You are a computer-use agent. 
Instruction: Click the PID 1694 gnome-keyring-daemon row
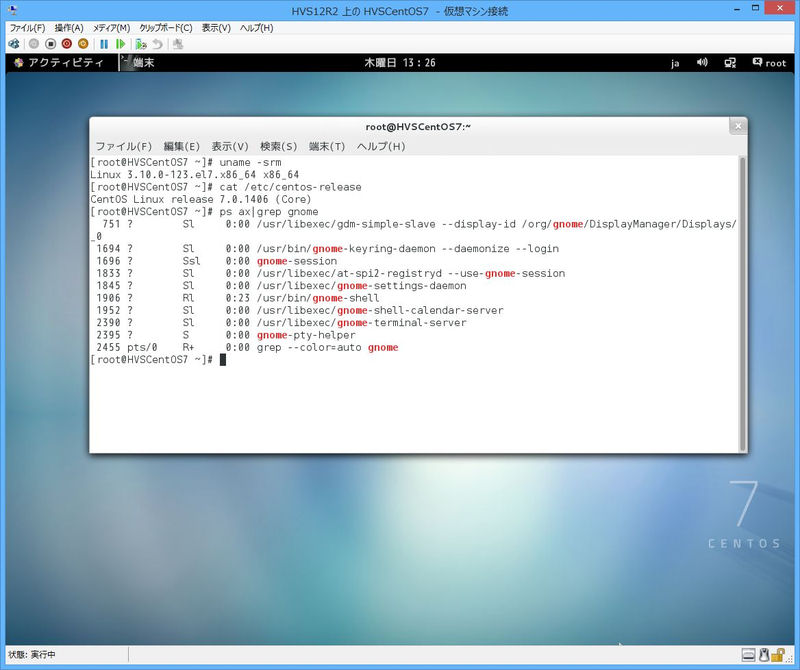(x=327, y=249)
